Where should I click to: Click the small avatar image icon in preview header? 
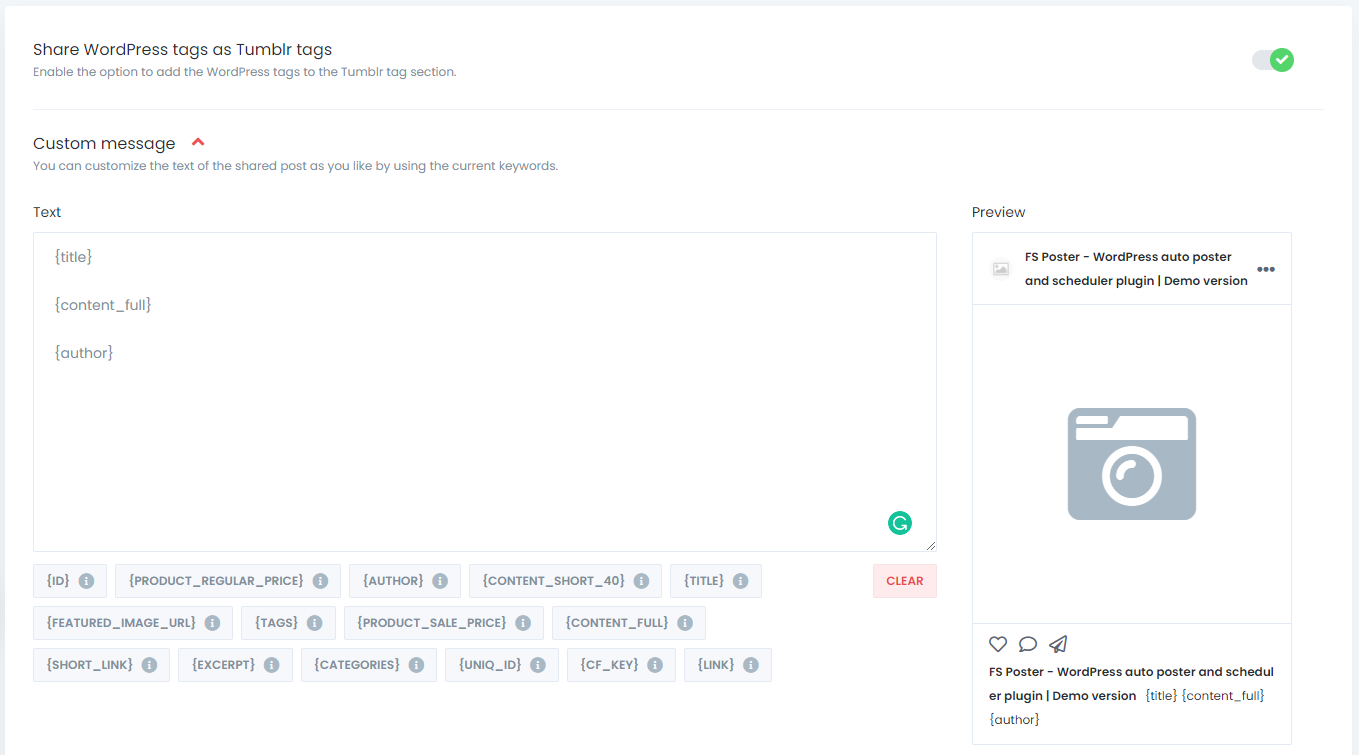[x=1000, y=269]
